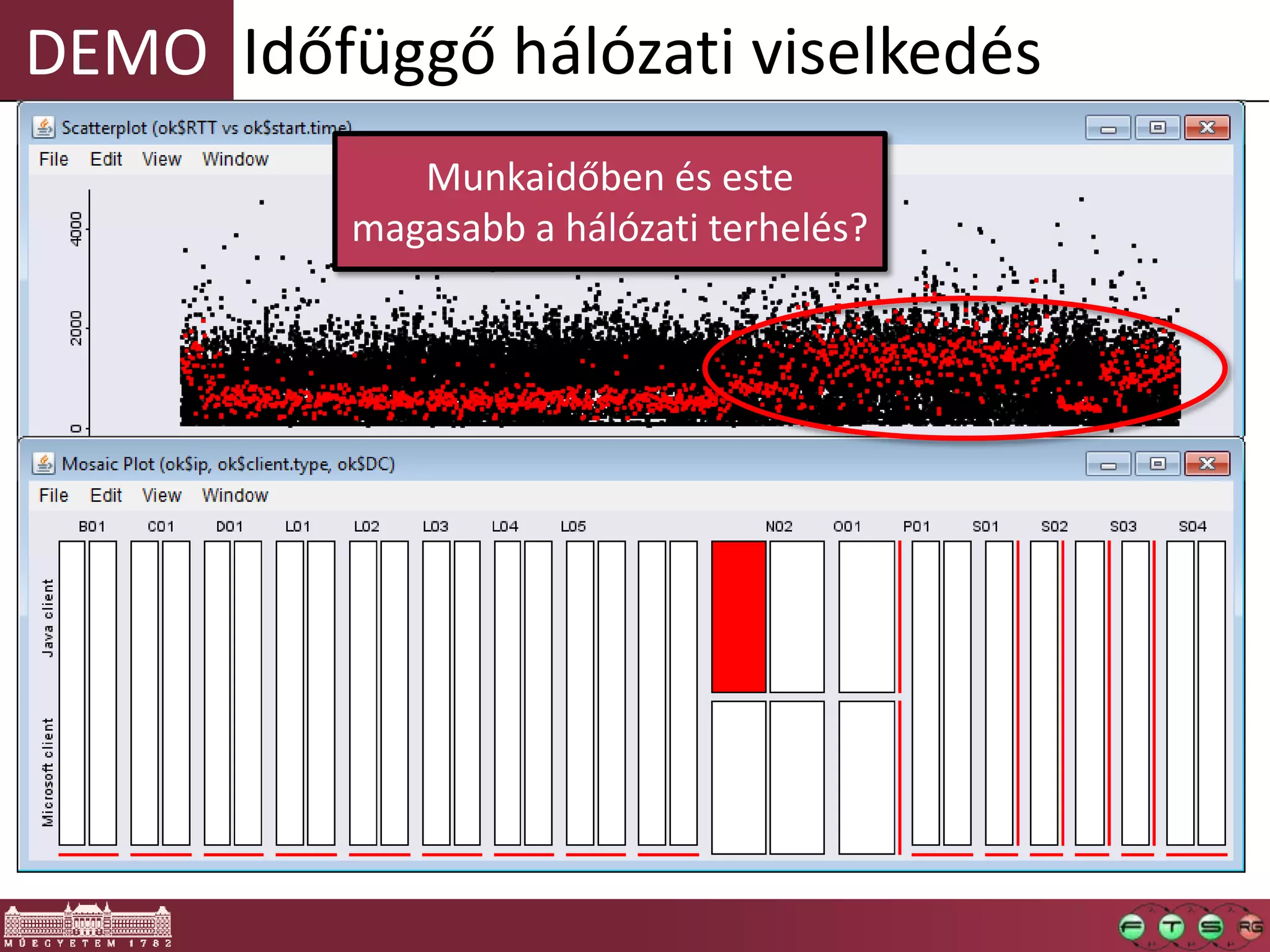Click the D01 column label
This screenshot has height=952, width=1270.
229,526
